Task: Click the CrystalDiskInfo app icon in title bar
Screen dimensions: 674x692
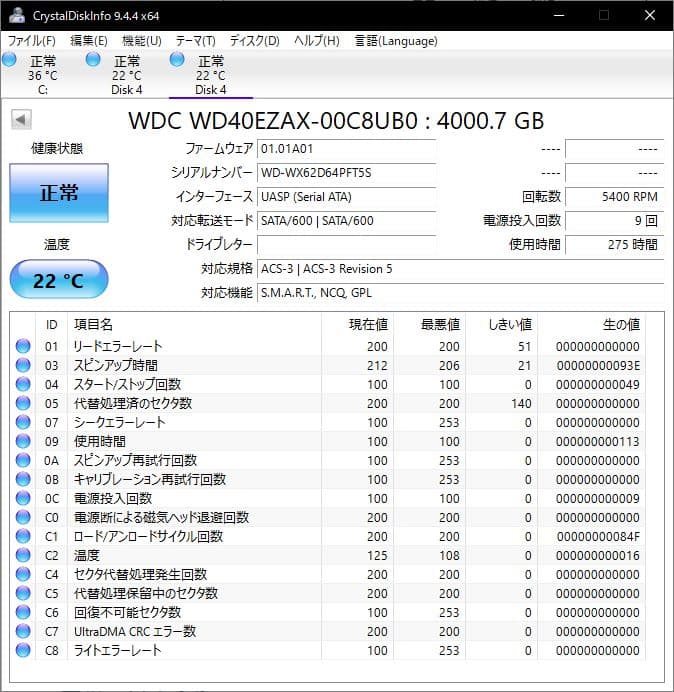Action: pos(16,15)
